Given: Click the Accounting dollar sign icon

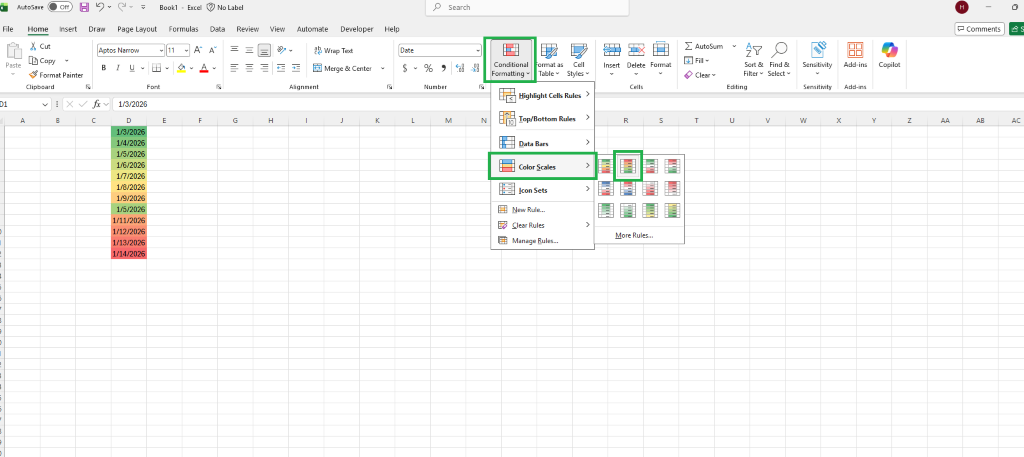Looking at the screenshot, I should (x=405, y=68).
